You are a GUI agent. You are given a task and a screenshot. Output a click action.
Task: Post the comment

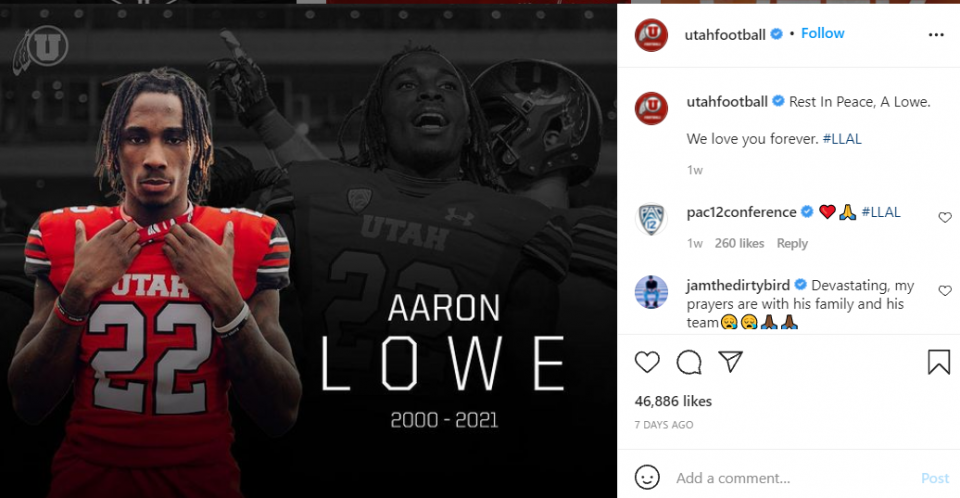pyautogui.click(x=935, y=478)
